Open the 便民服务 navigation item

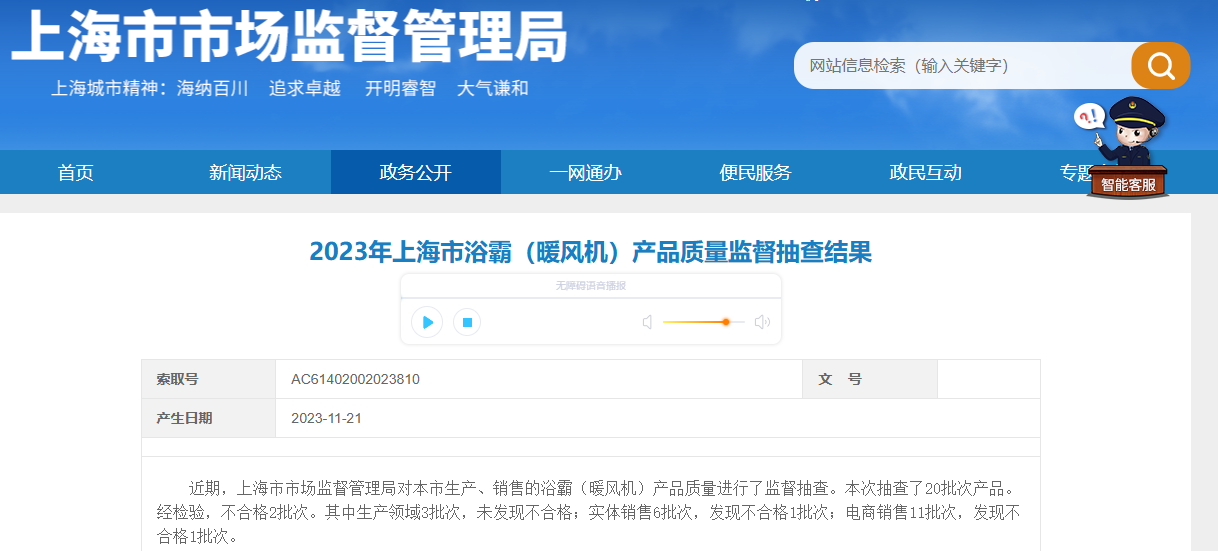[x=756, y=172]
